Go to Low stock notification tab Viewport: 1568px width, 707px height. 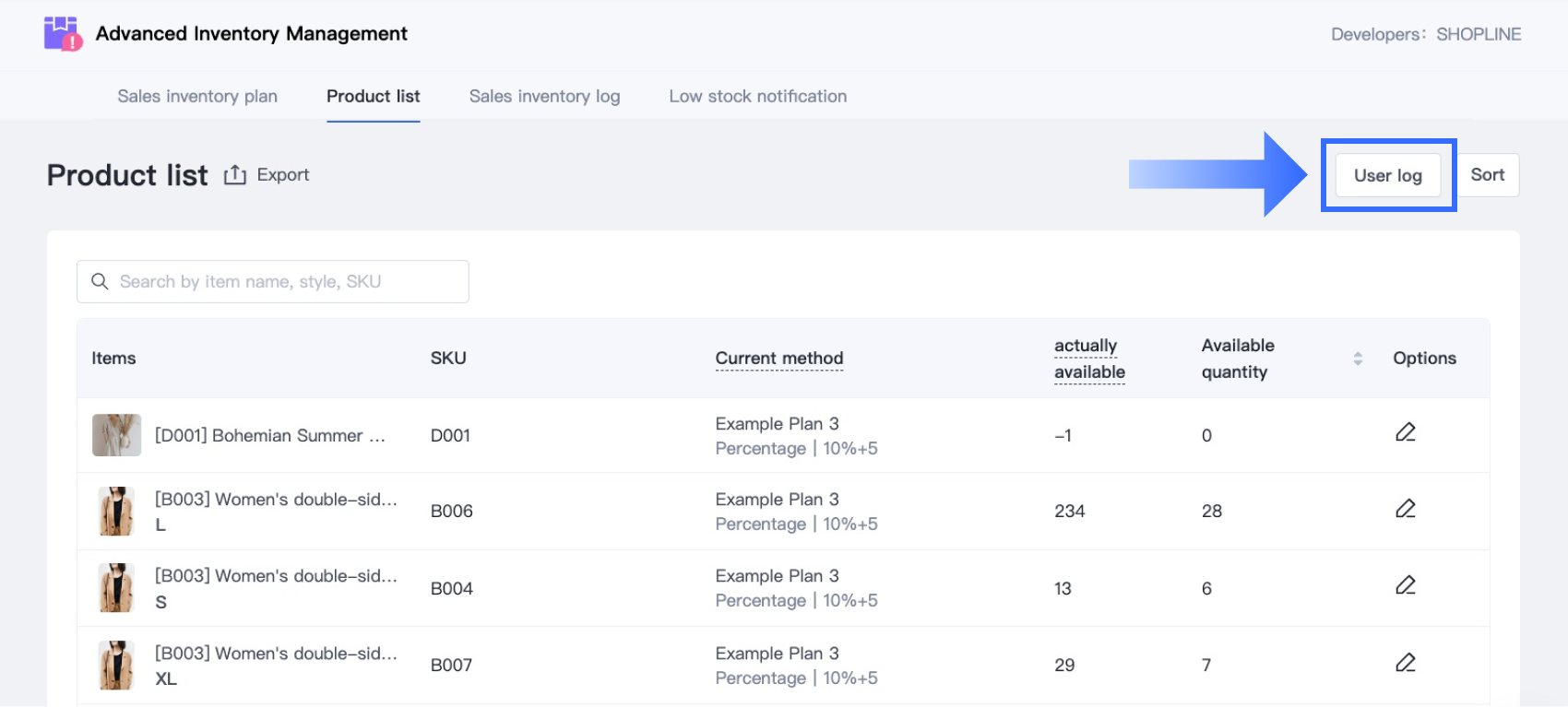tap(757, 96)
